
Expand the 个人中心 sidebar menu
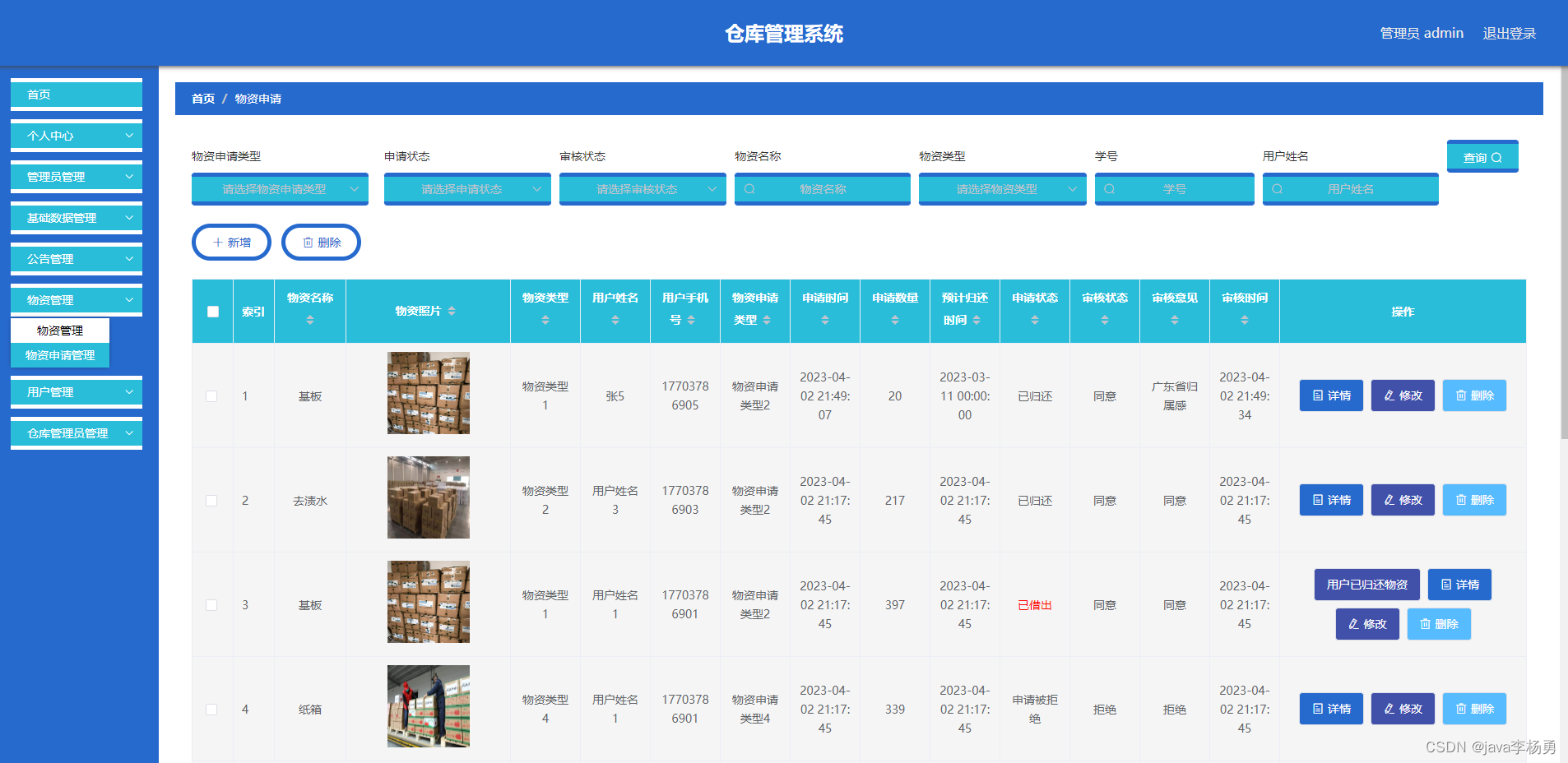(x=77, y=136)
